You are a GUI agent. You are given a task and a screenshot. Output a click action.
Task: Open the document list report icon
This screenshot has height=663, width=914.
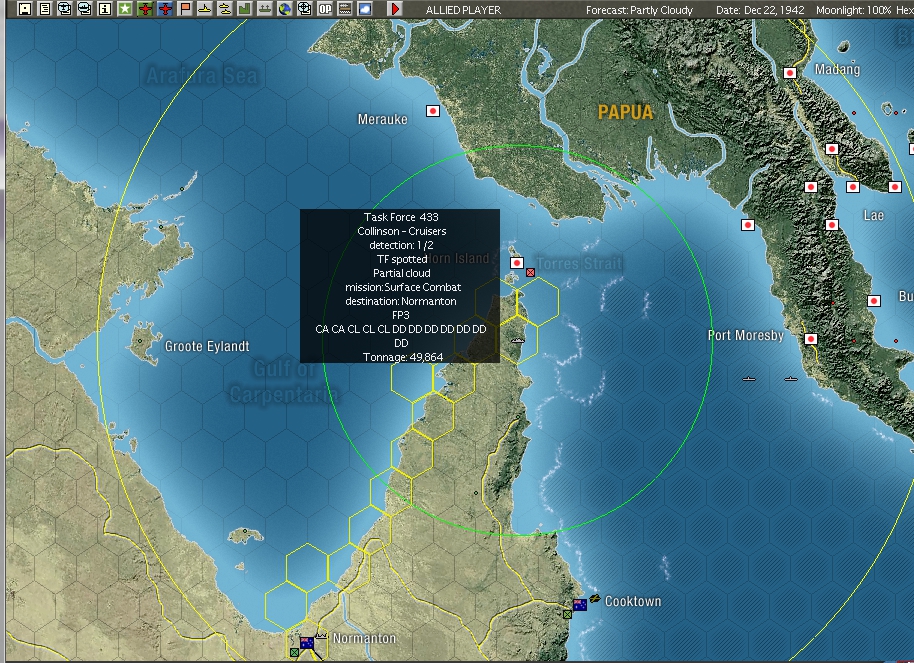pyautogui.click(x=44, y=9)
